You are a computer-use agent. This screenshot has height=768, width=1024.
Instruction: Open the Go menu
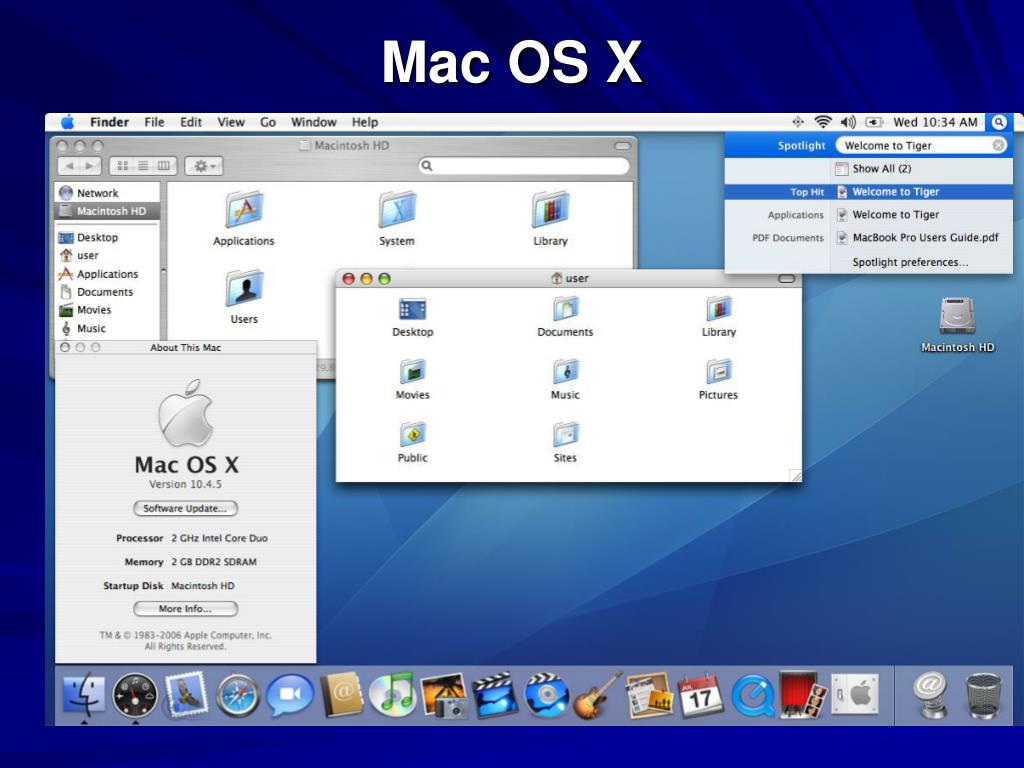tap(268, 122)
